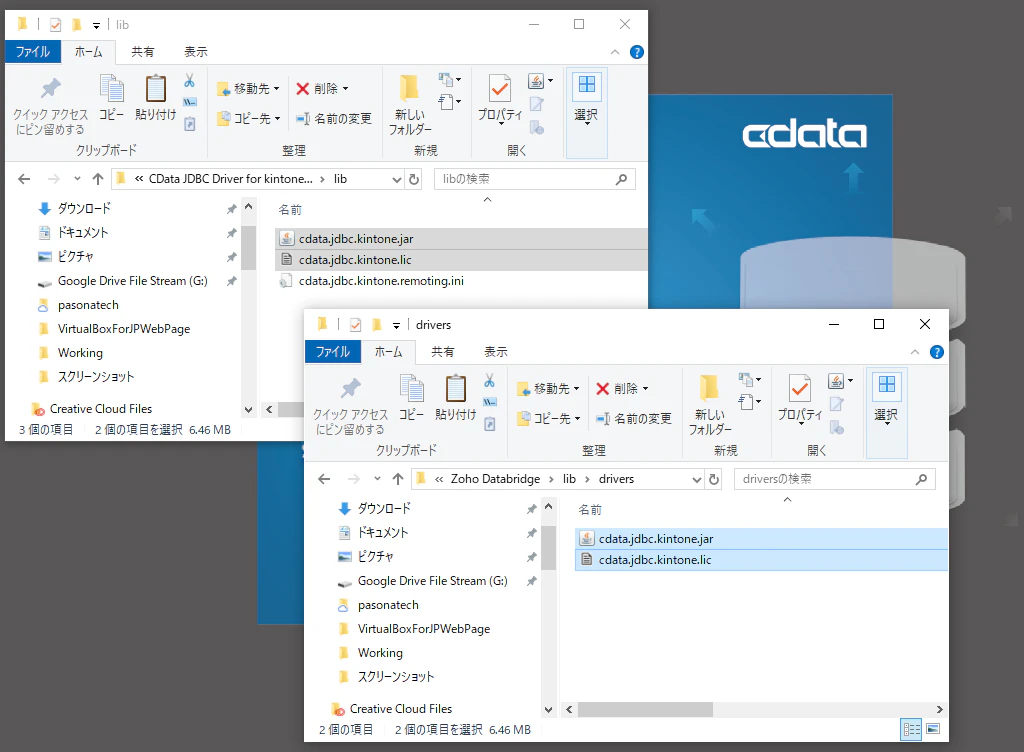Open View tab in lib window
1024x752 pixels.
[195, 52]
